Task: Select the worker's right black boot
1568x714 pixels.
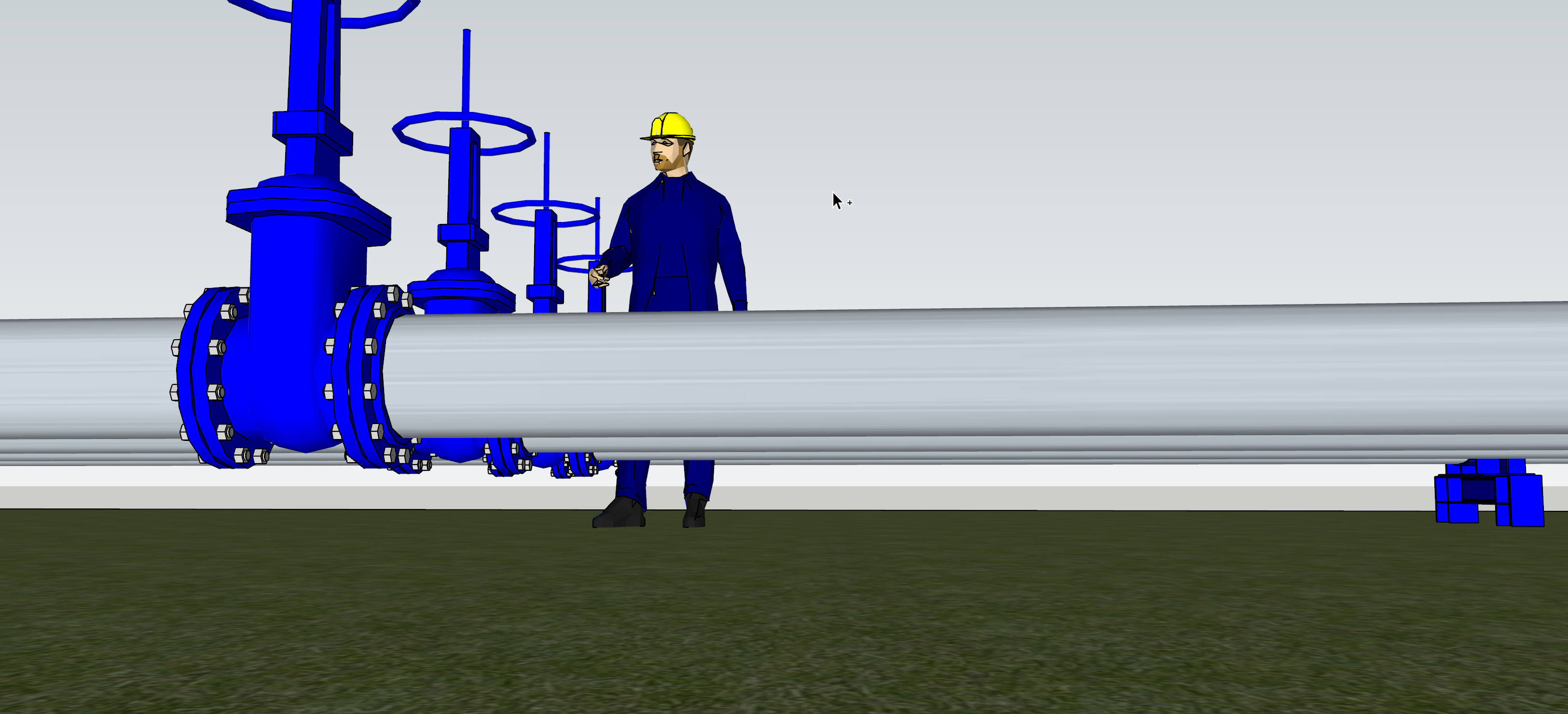Action: (x=694, y=511)
